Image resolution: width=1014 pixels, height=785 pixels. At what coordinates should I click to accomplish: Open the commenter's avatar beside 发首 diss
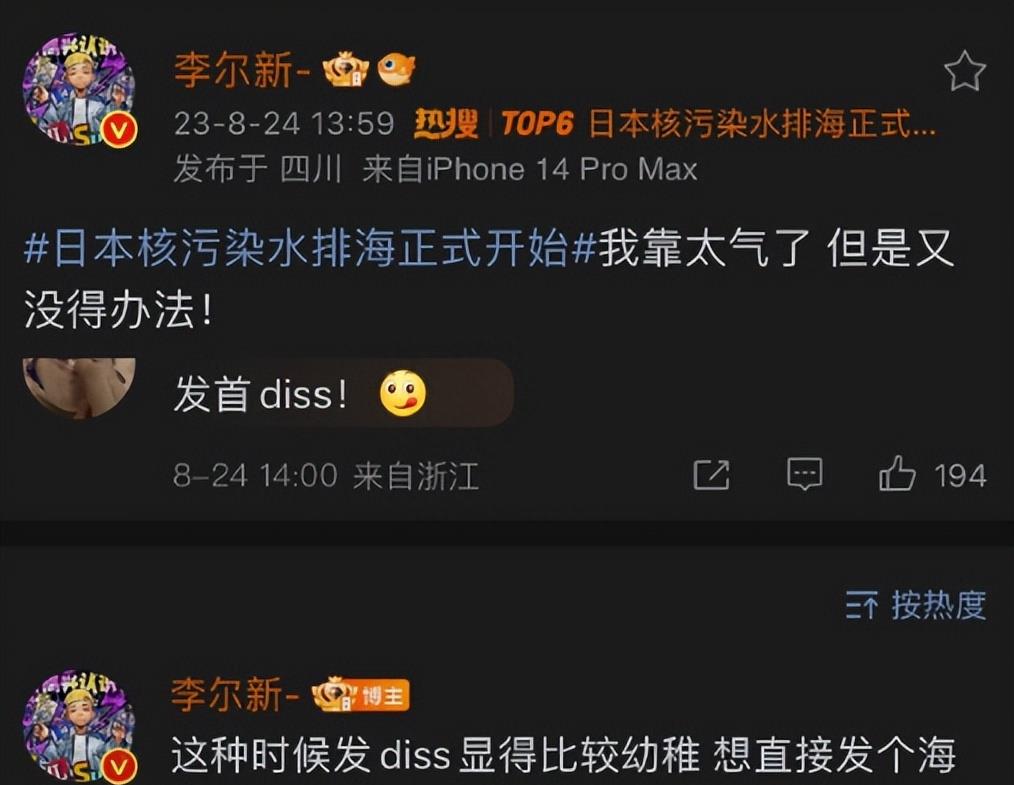pos(79,387)
